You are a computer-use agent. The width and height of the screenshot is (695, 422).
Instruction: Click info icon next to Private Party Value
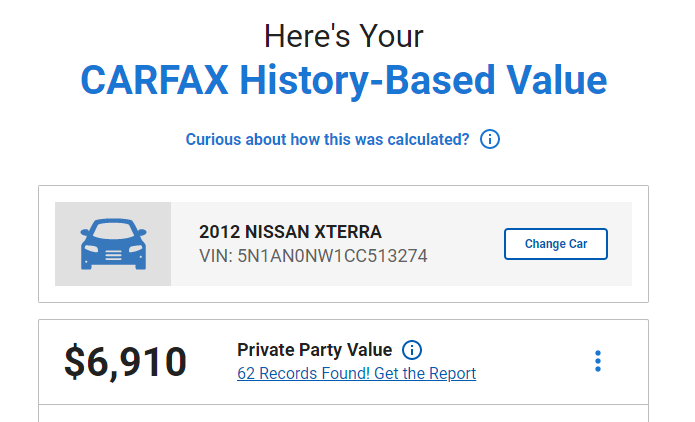(412, 350)
